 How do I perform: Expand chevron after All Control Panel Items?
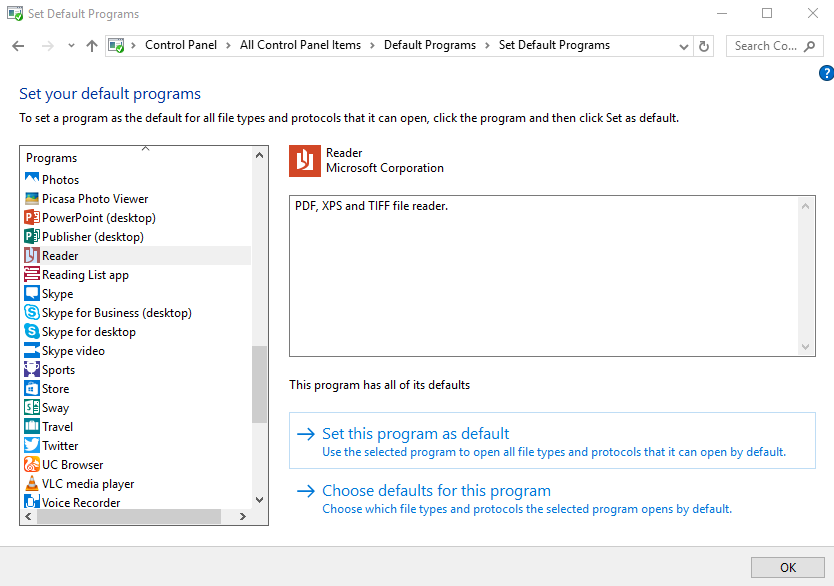372,46
